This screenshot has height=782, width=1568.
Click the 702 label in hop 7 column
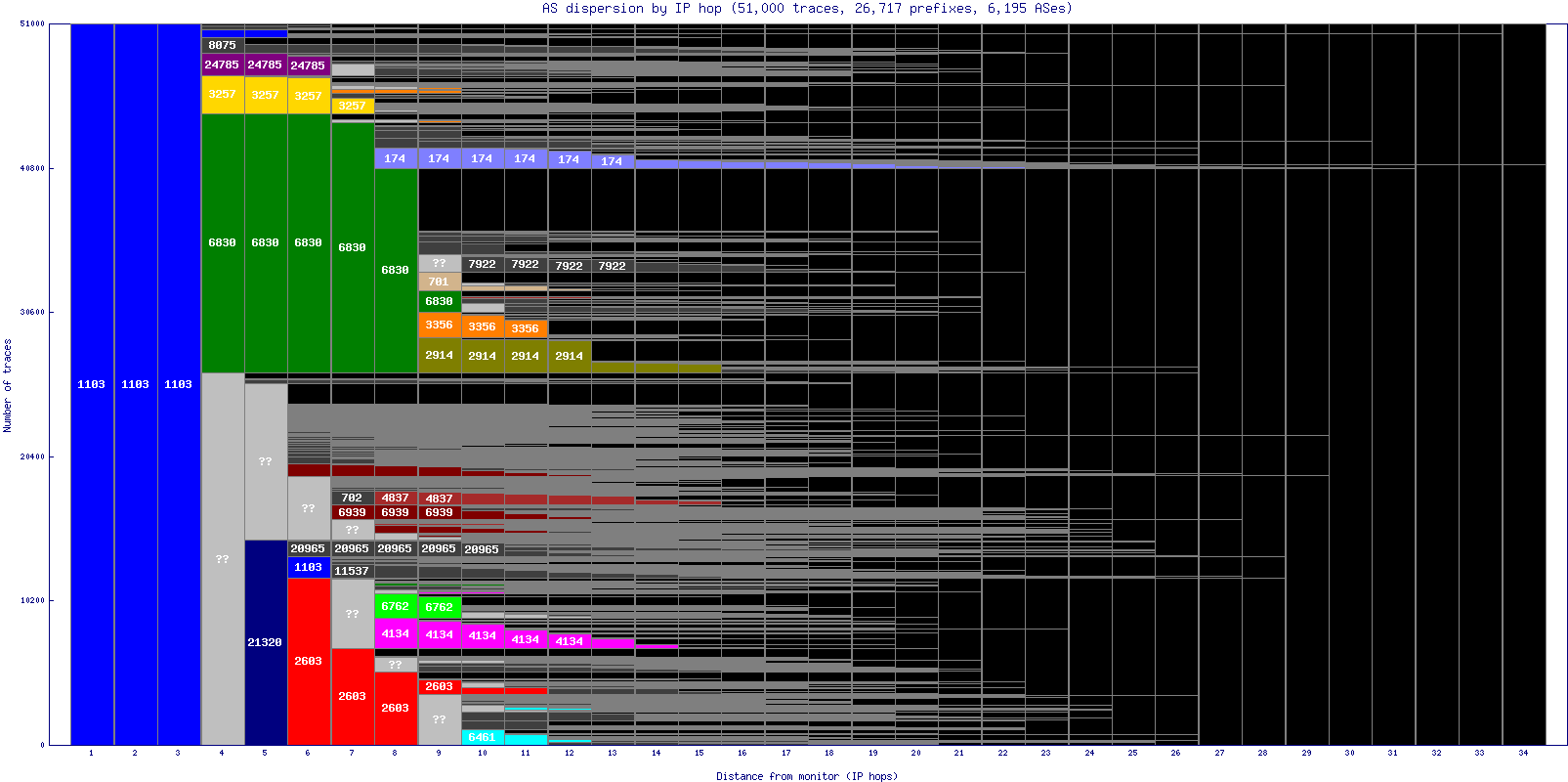[x=352, y=498]
